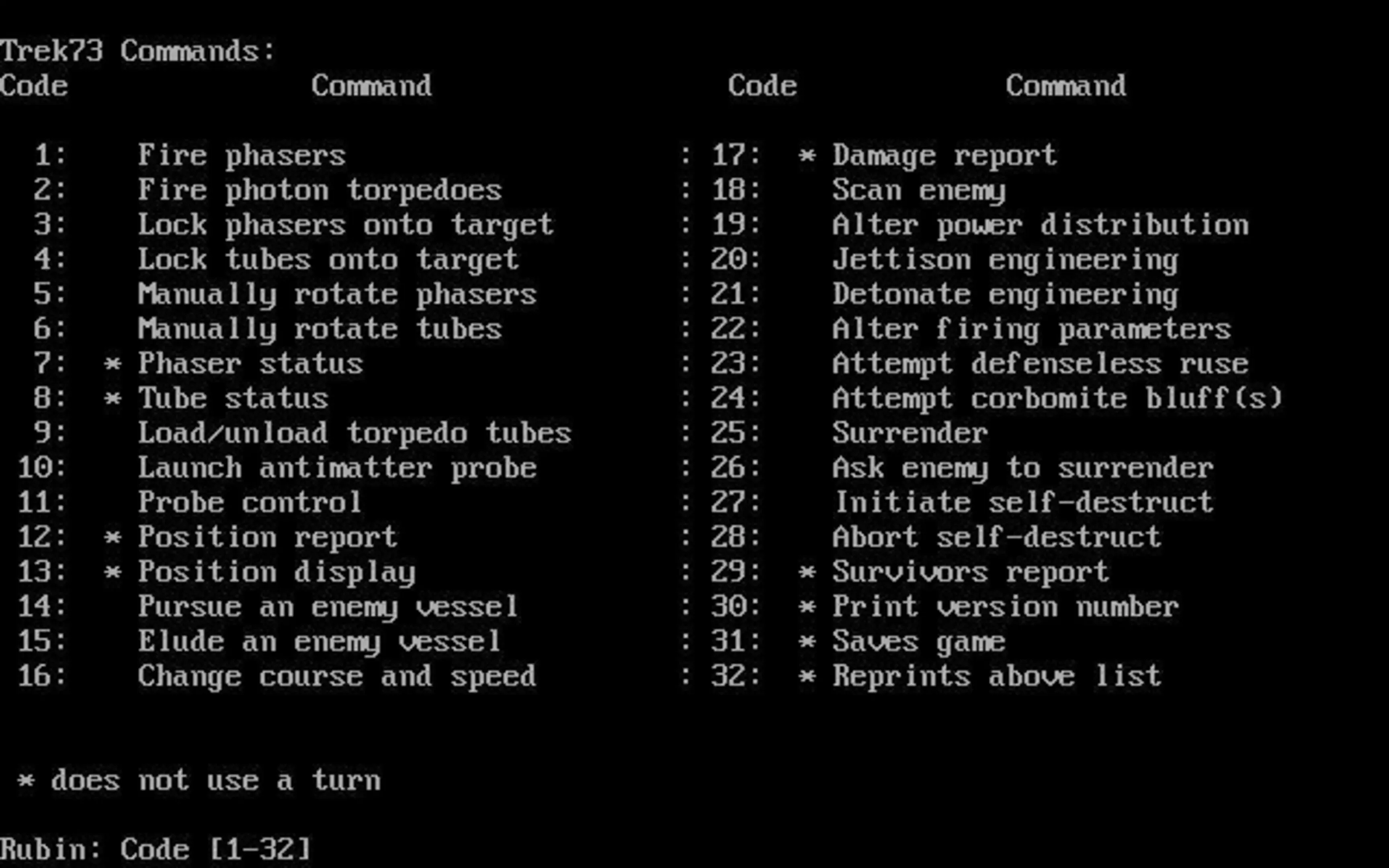Choose the Position display entry
The image size is (1389, 868).
pyautogui.click(x=276, y=572)
